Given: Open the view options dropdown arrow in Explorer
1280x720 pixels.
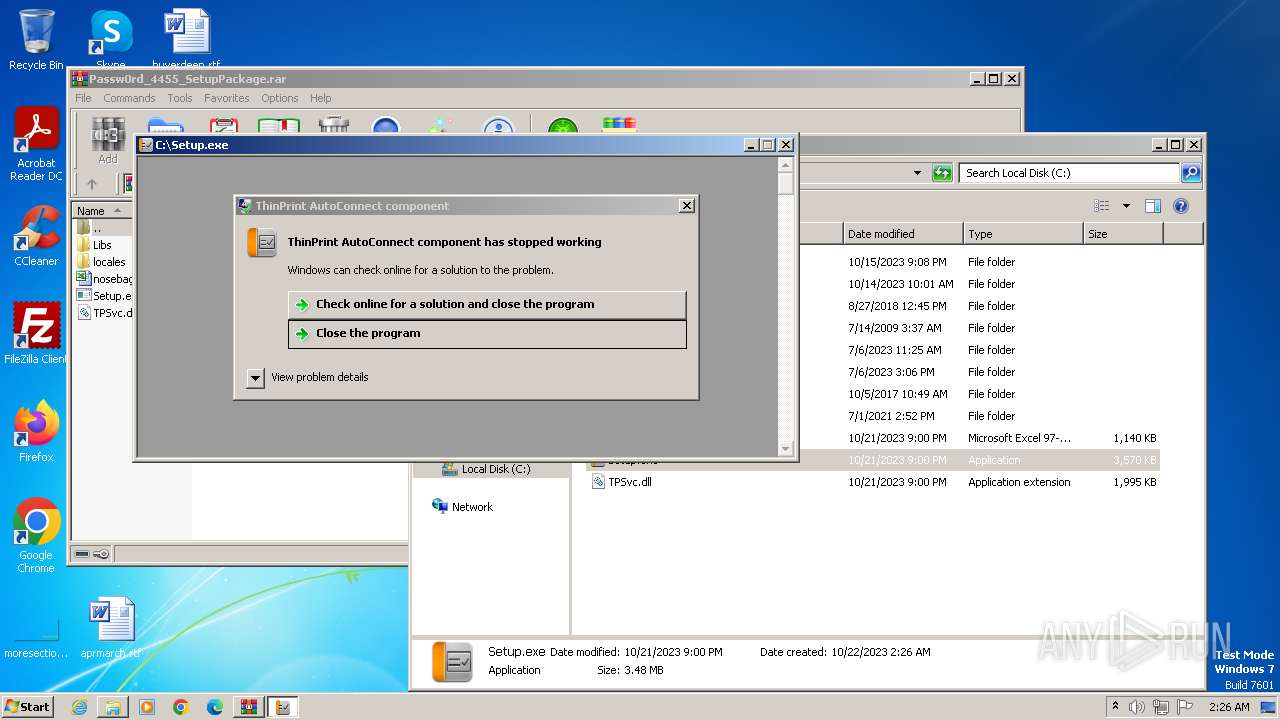Looking at the screenshot, I should (1125, 206).
